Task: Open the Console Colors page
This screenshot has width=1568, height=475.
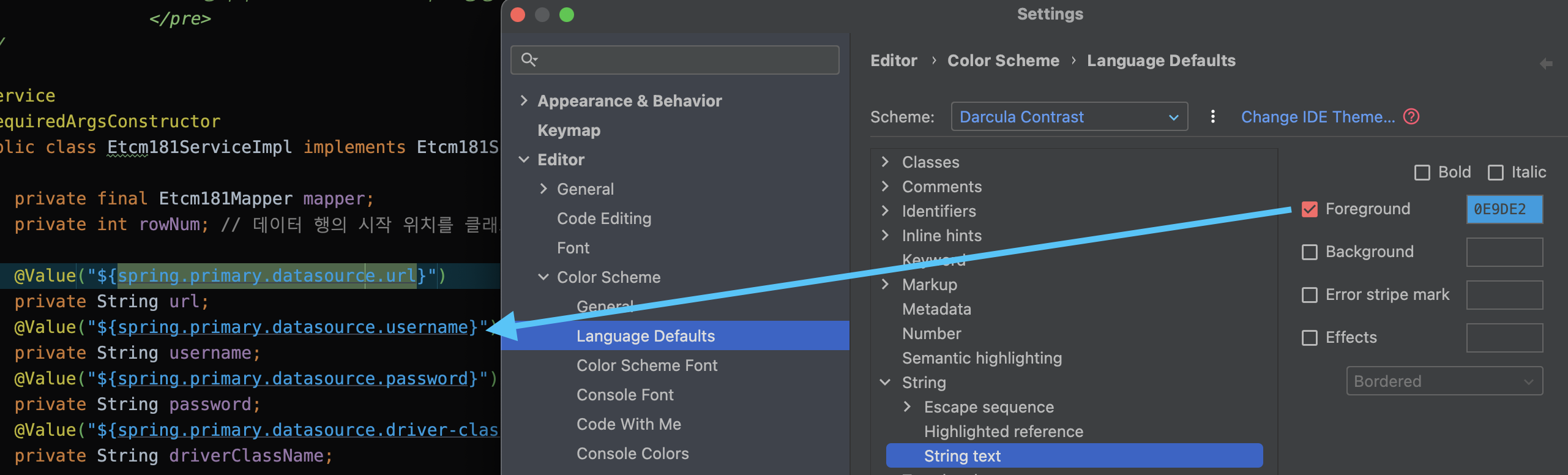Action: pos(632,454)
